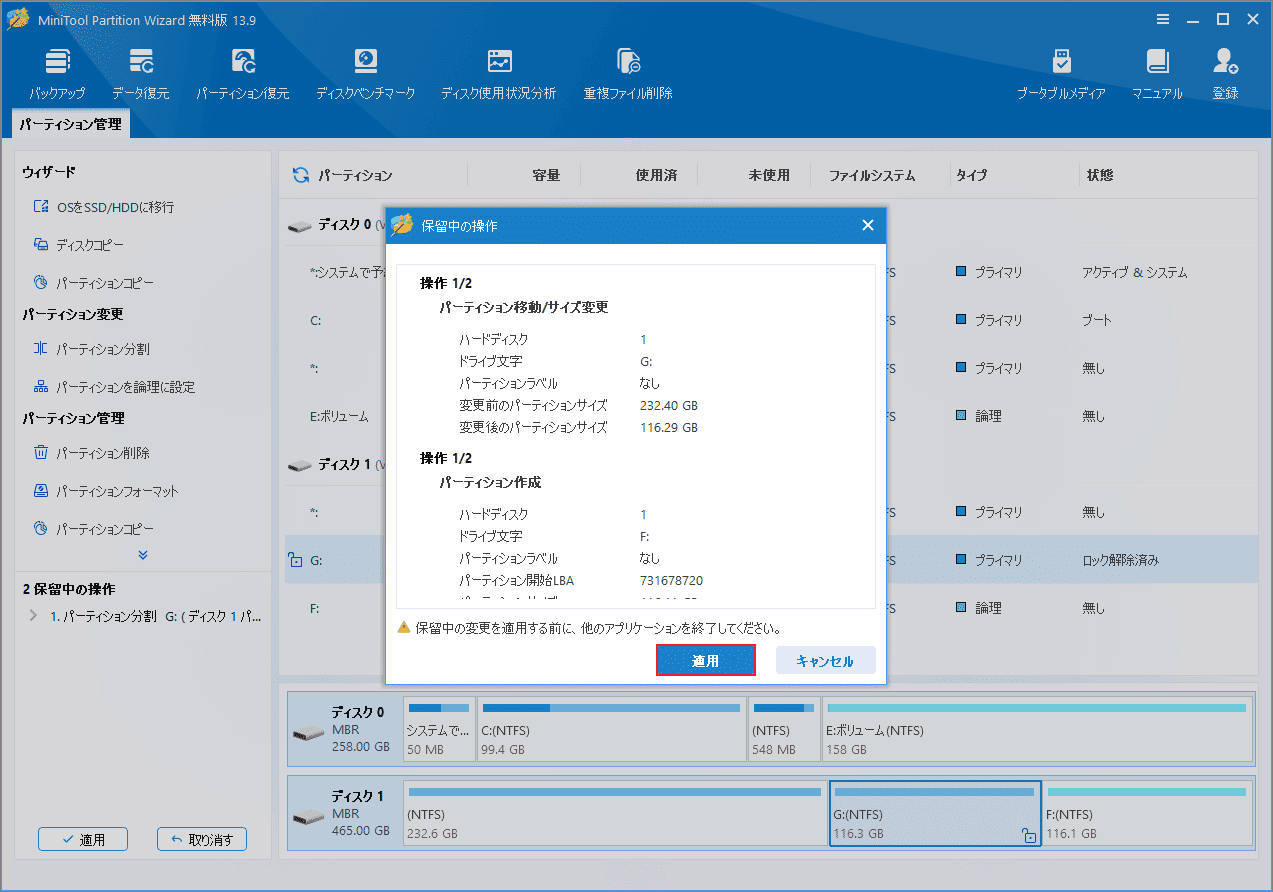Expand more sidebar options with double chevron
This screenshot has width=1273, height=892.
(x=143, y=555)
